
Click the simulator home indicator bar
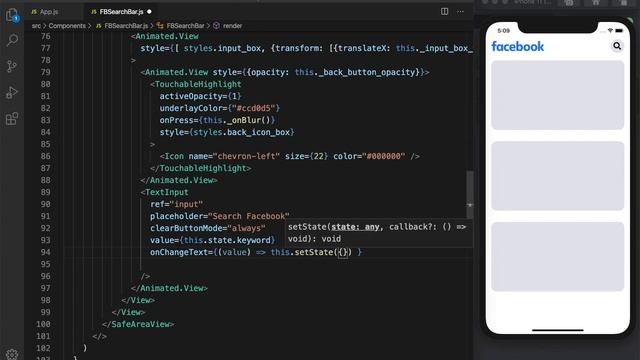pos(558,330)
